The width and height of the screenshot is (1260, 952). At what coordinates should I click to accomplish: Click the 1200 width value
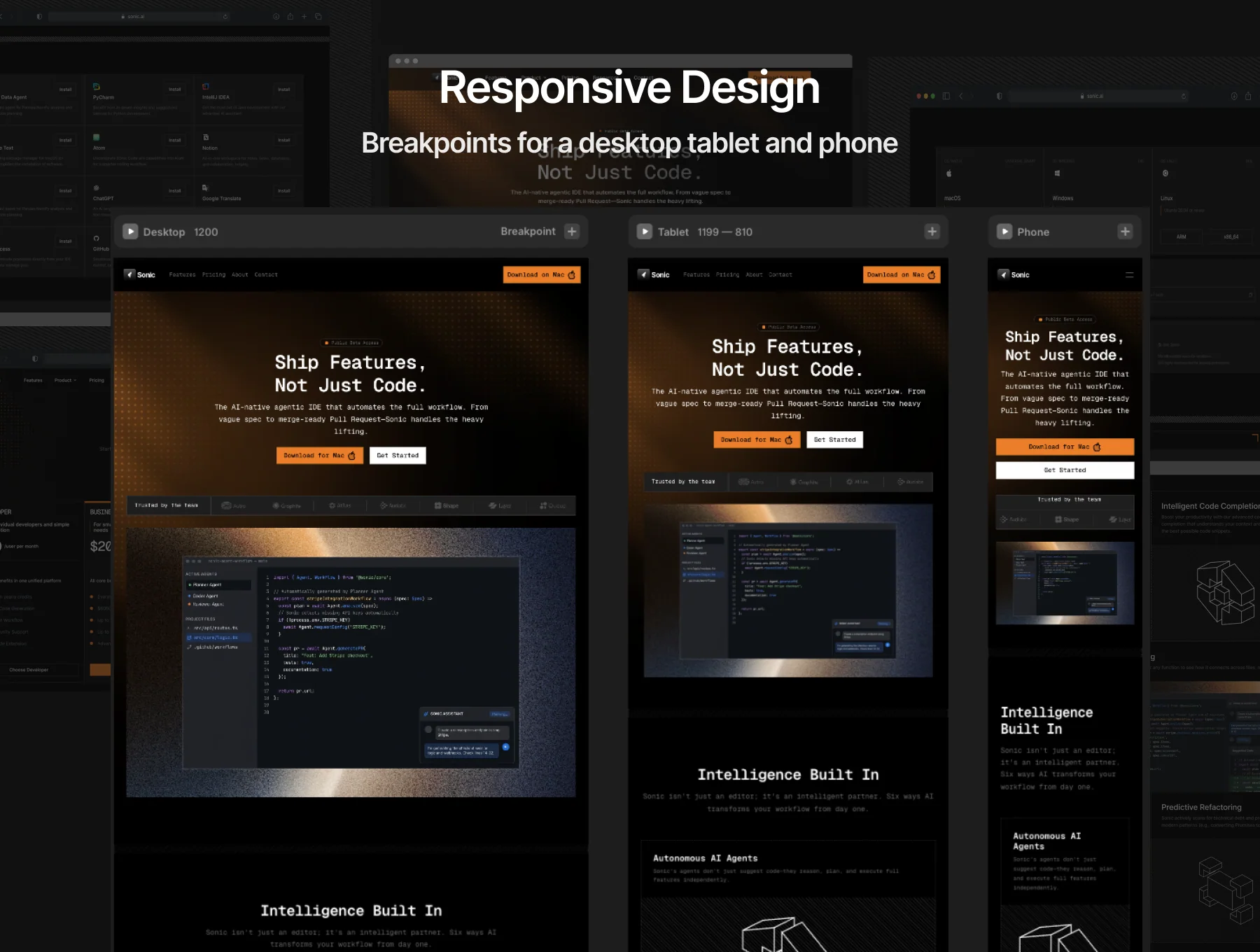pyautogui.click(x=206, y=232)
